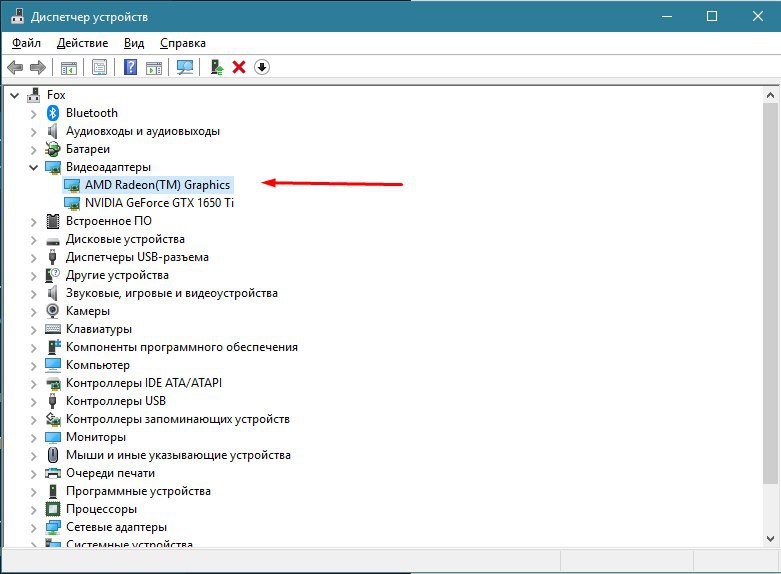Click the Forward arrow toolbar icon

pos(38,67)
